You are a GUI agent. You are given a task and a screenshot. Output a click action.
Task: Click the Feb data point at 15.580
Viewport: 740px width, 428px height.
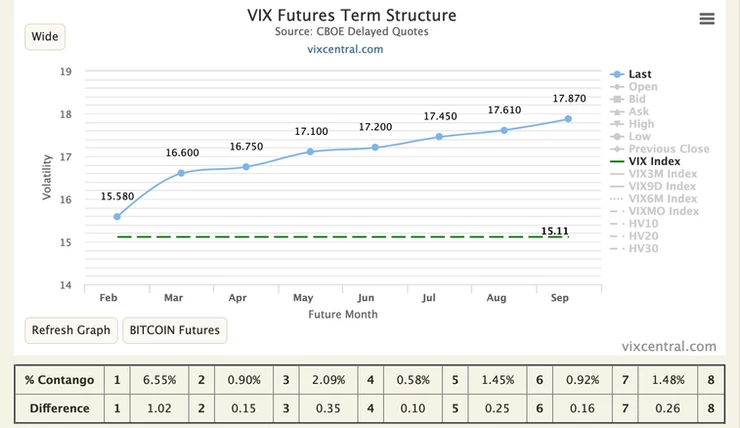tap(117, 216)
